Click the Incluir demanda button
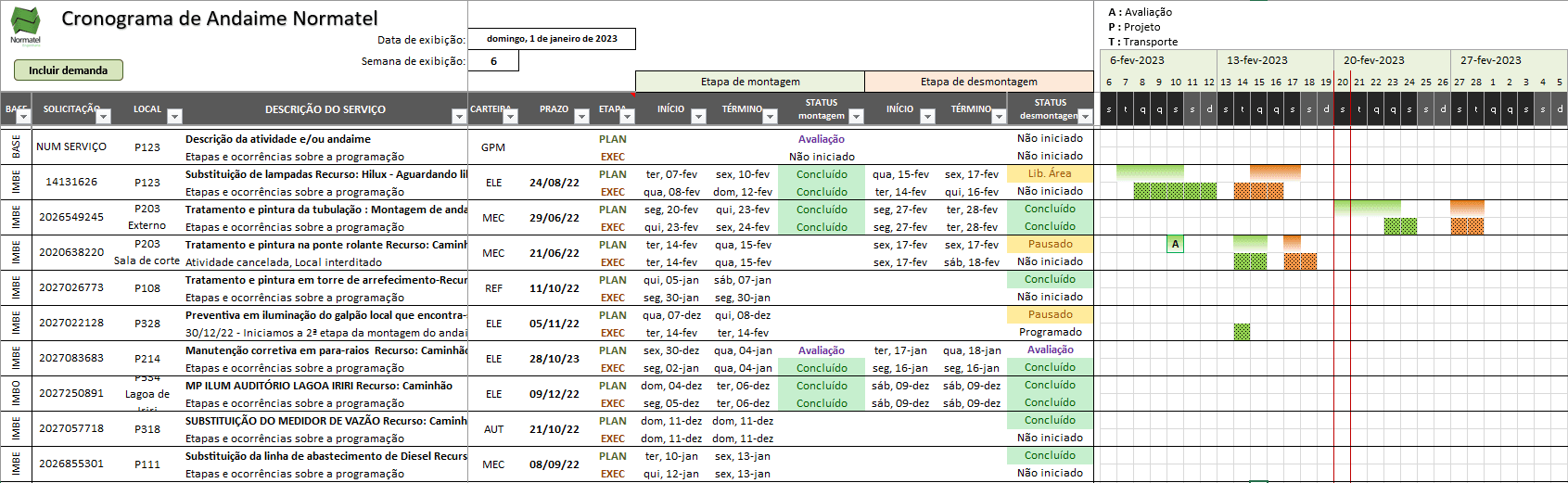 click(x=68, y=70)
